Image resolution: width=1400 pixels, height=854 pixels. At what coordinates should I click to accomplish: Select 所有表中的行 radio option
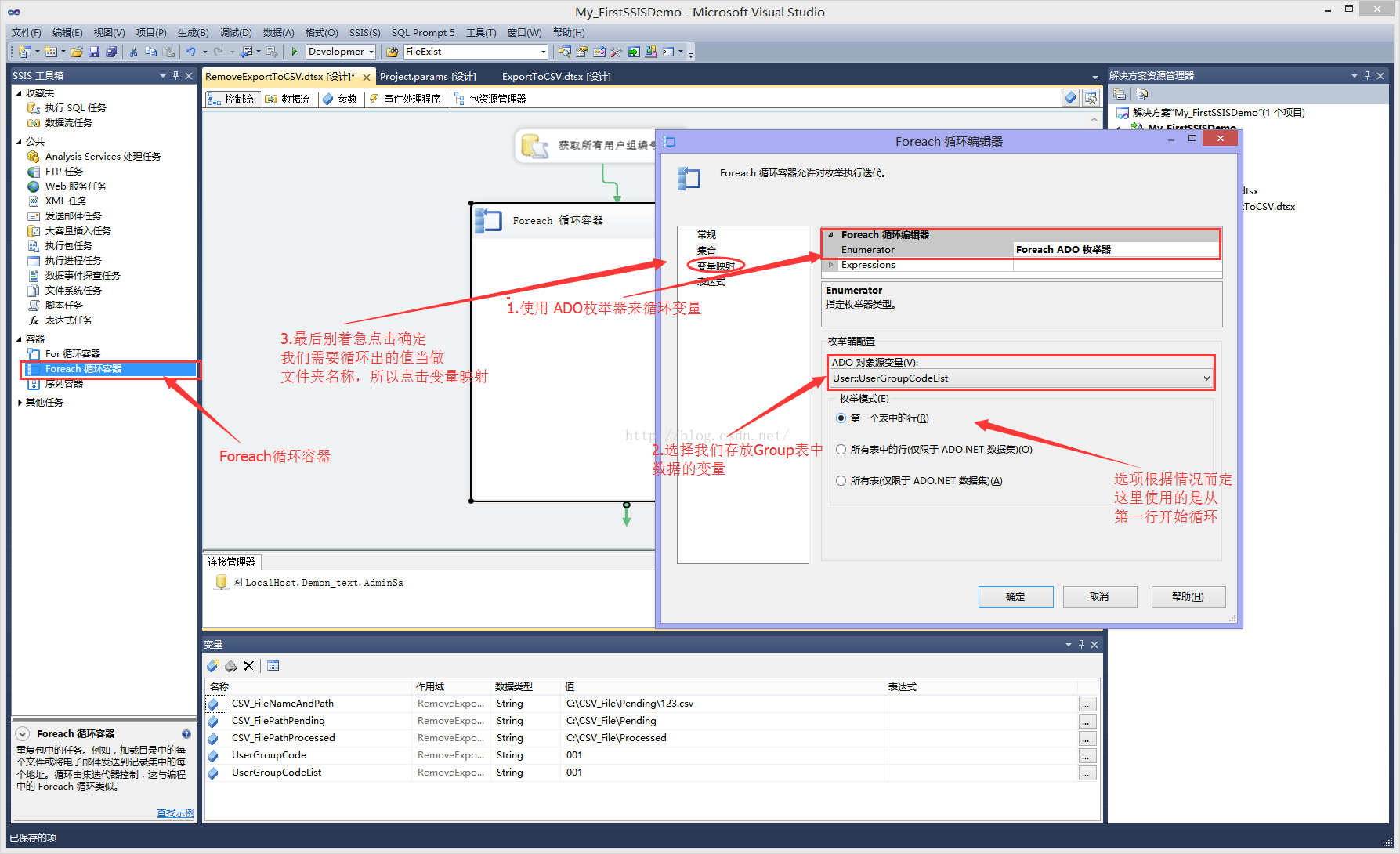[x=934, y=450]
